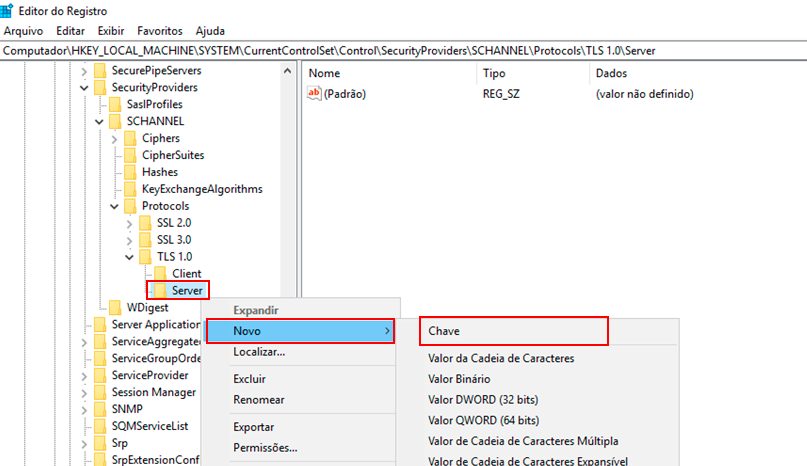Click Renomear in the context menu

click(x=259, y=400)
